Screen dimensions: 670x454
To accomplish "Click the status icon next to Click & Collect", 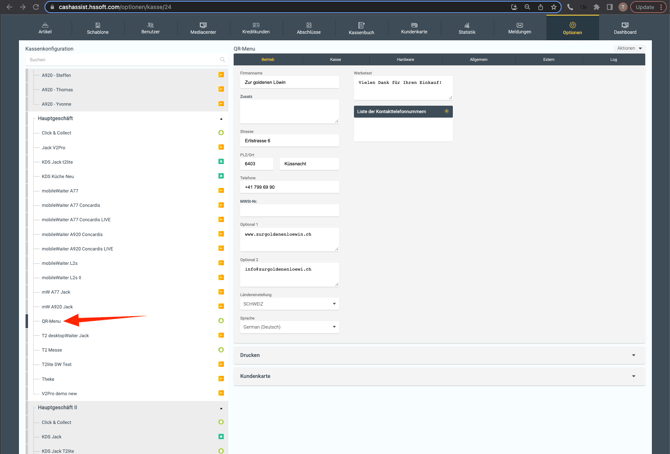I will (221, 133).
